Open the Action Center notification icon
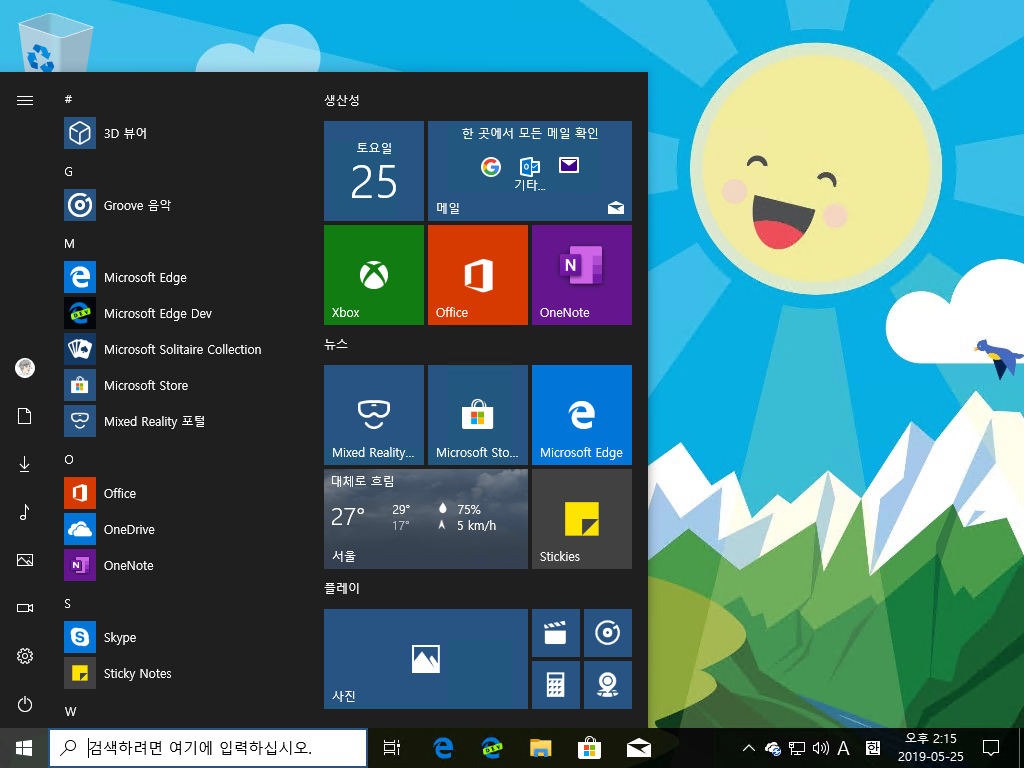1024x768 pixels. click(x=991, y=748)
